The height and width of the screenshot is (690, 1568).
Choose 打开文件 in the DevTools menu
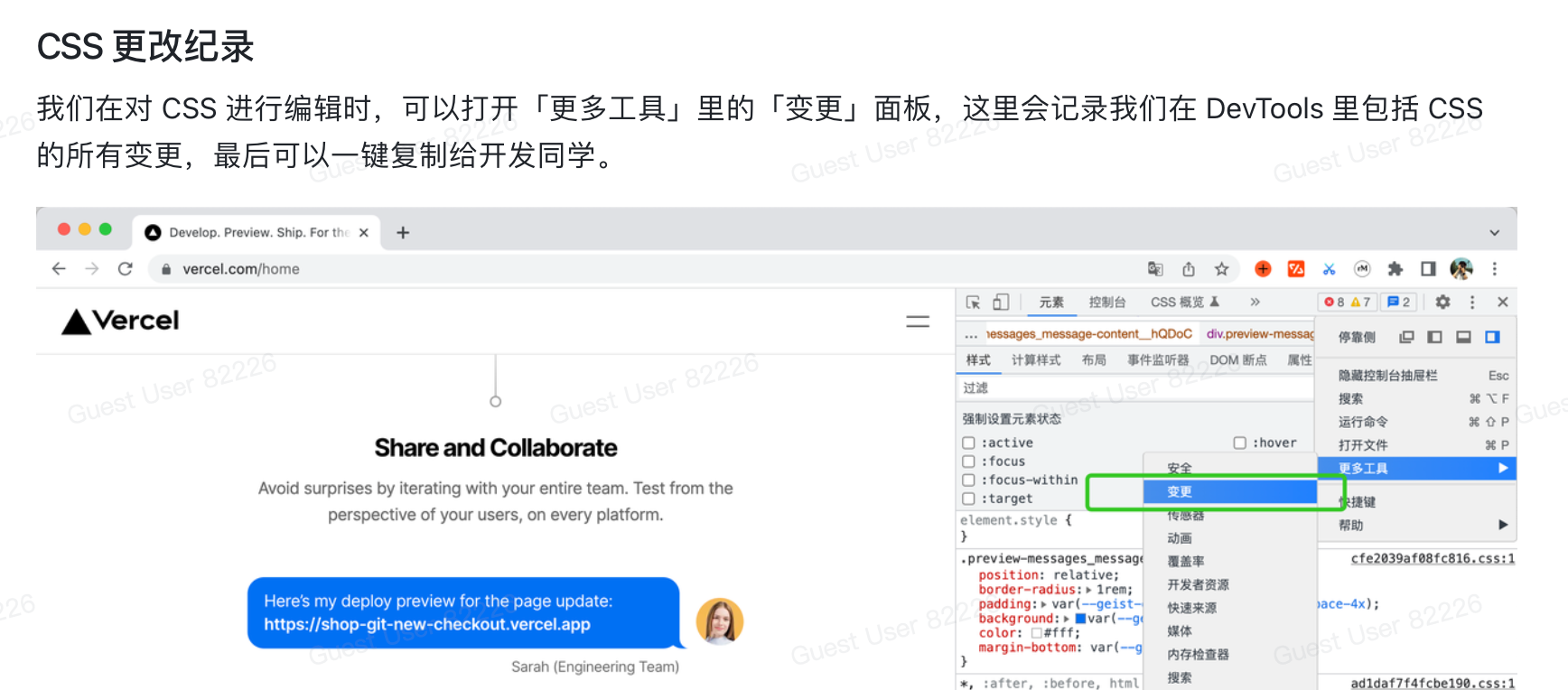pyautogui.click(x=1415, y=445)
